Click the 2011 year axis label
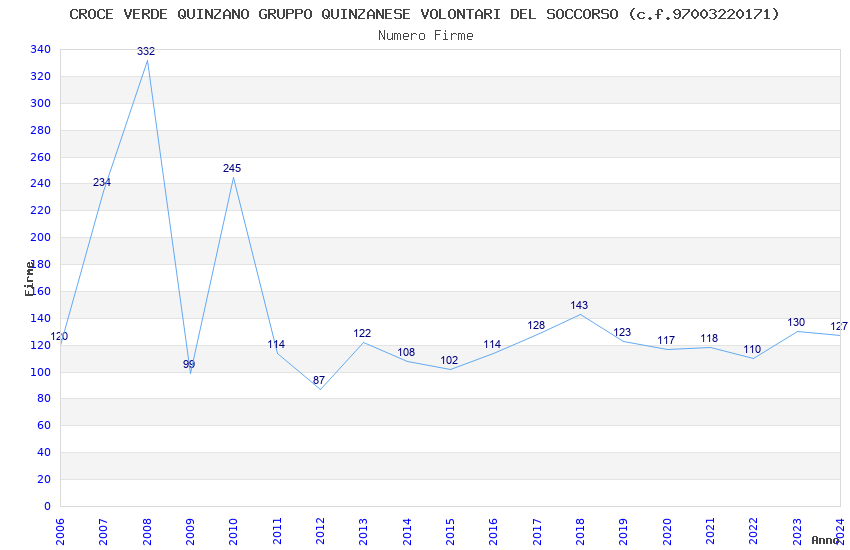This screenshot has width=850, height=550. click(x=276, y=531)
